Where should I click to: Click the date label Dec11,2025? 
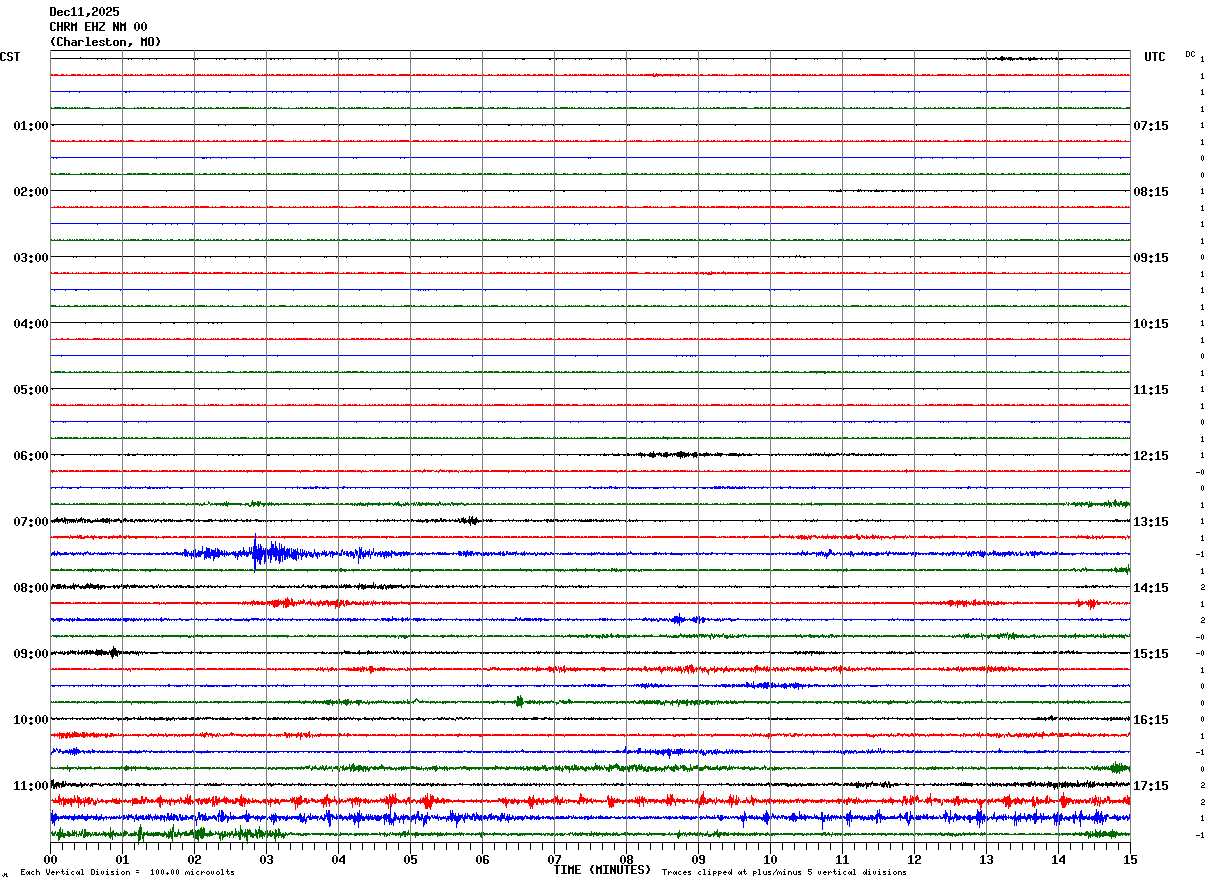click(x=84, y=12)
